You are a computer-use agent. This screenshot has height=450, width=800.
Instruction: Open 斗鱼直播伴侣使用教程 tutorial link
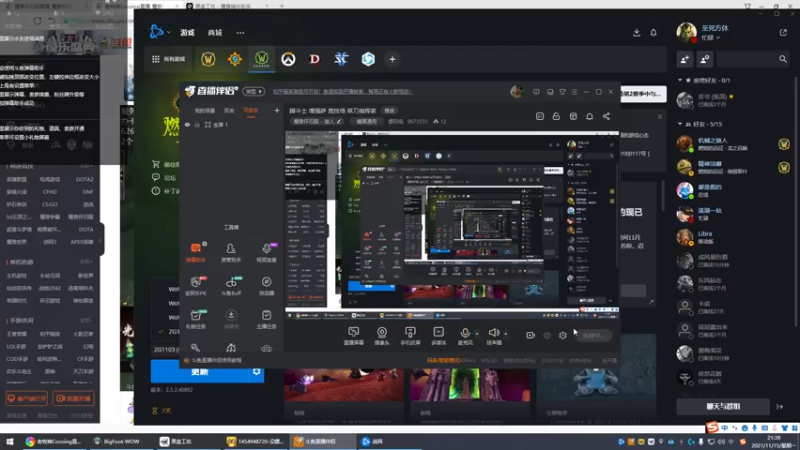coord(216,360)
